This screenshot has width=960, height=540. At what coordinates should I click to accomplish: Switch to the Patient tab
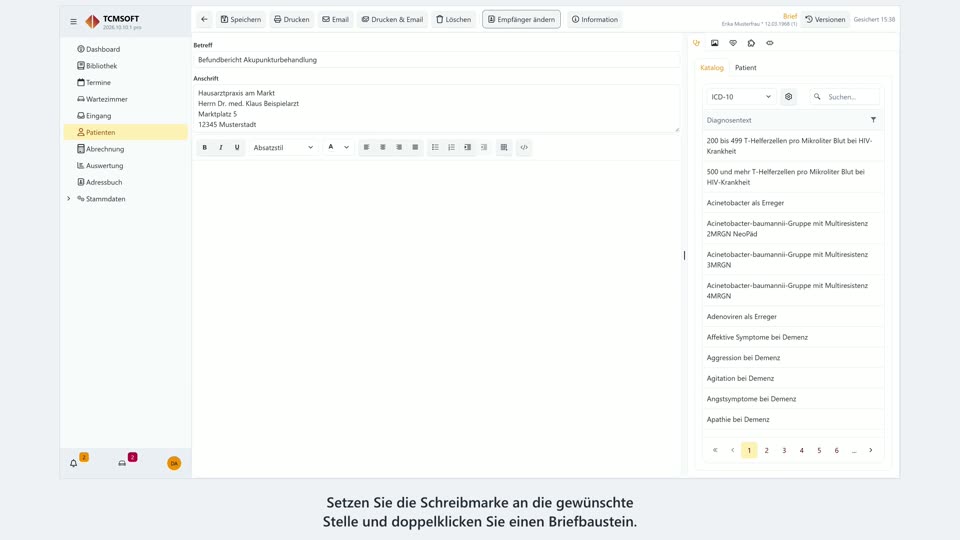click(745, 67)
